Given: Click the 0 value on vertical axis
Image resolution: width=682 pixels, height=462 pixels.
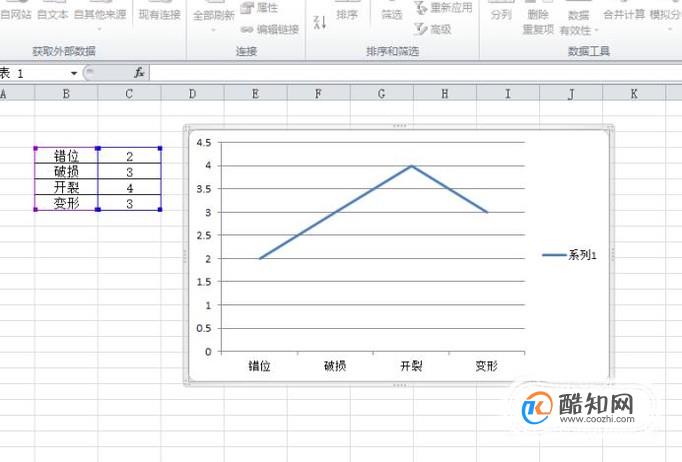Looking at the screenshot, I should pos(208,352).
